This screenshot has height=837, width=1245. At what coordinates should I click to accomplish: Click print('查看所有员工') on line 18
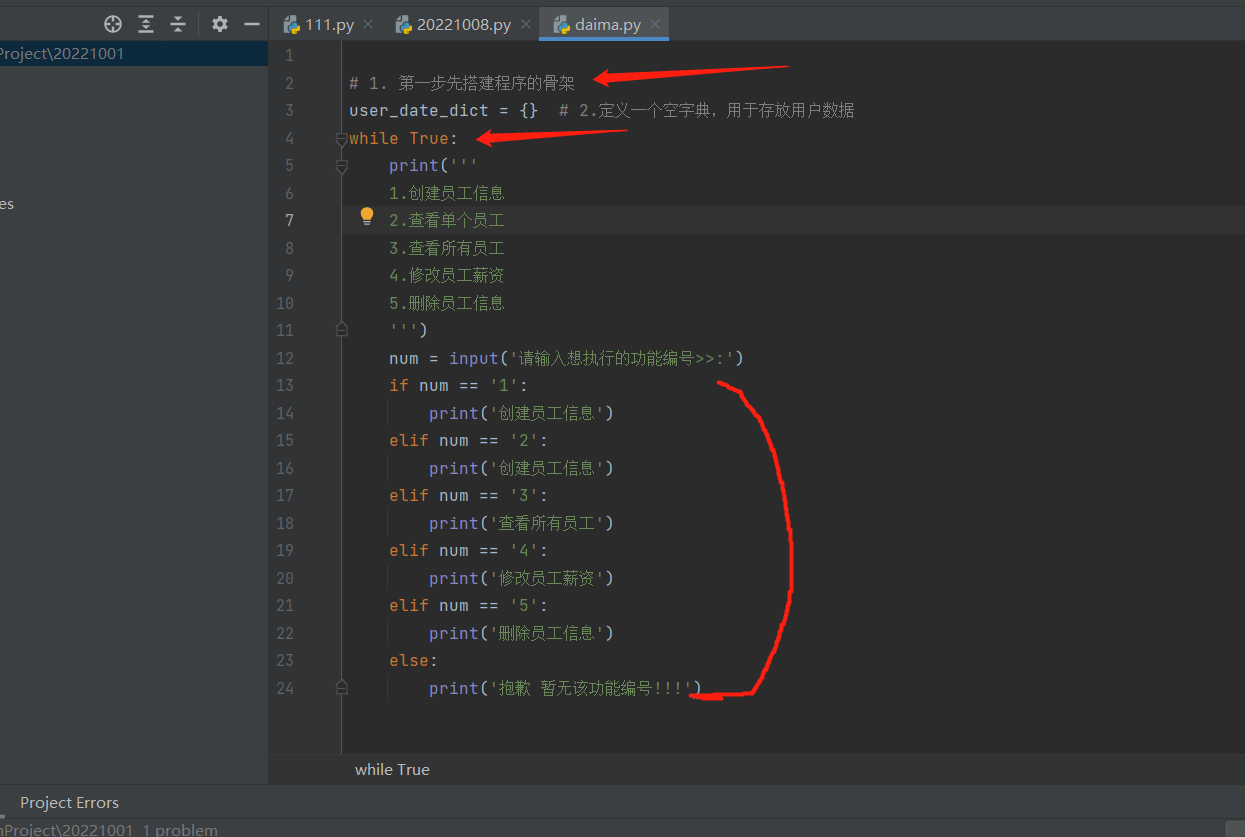click(521, 523)
